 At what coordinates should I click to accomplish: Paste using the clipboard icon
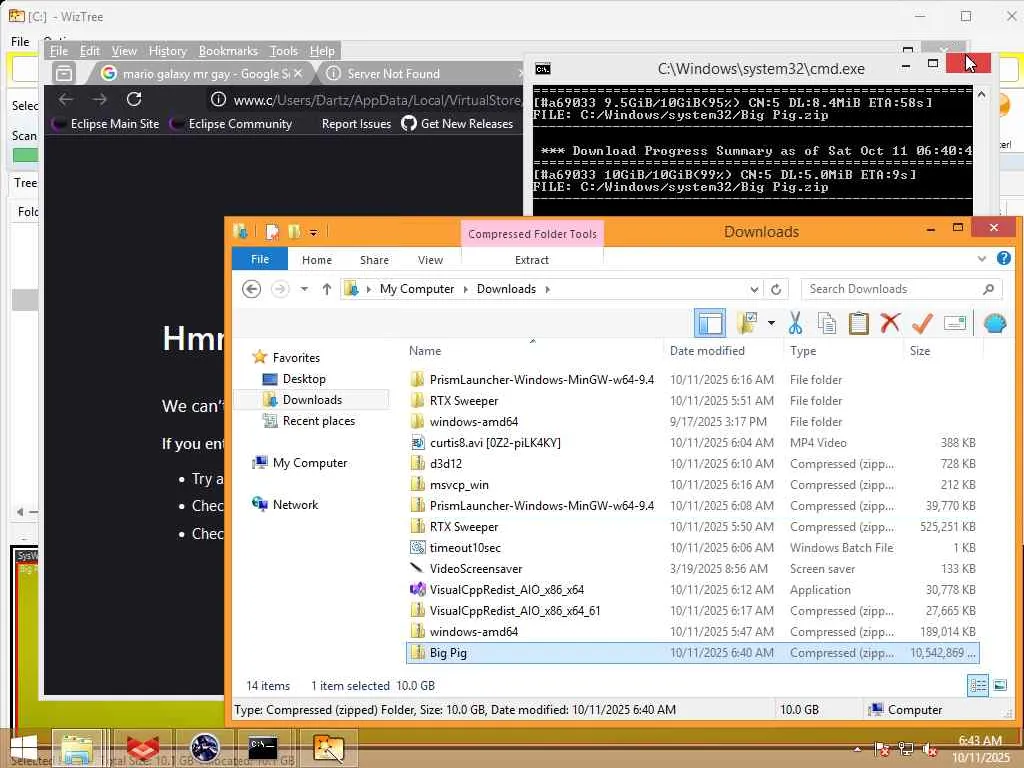coord(858,323)
